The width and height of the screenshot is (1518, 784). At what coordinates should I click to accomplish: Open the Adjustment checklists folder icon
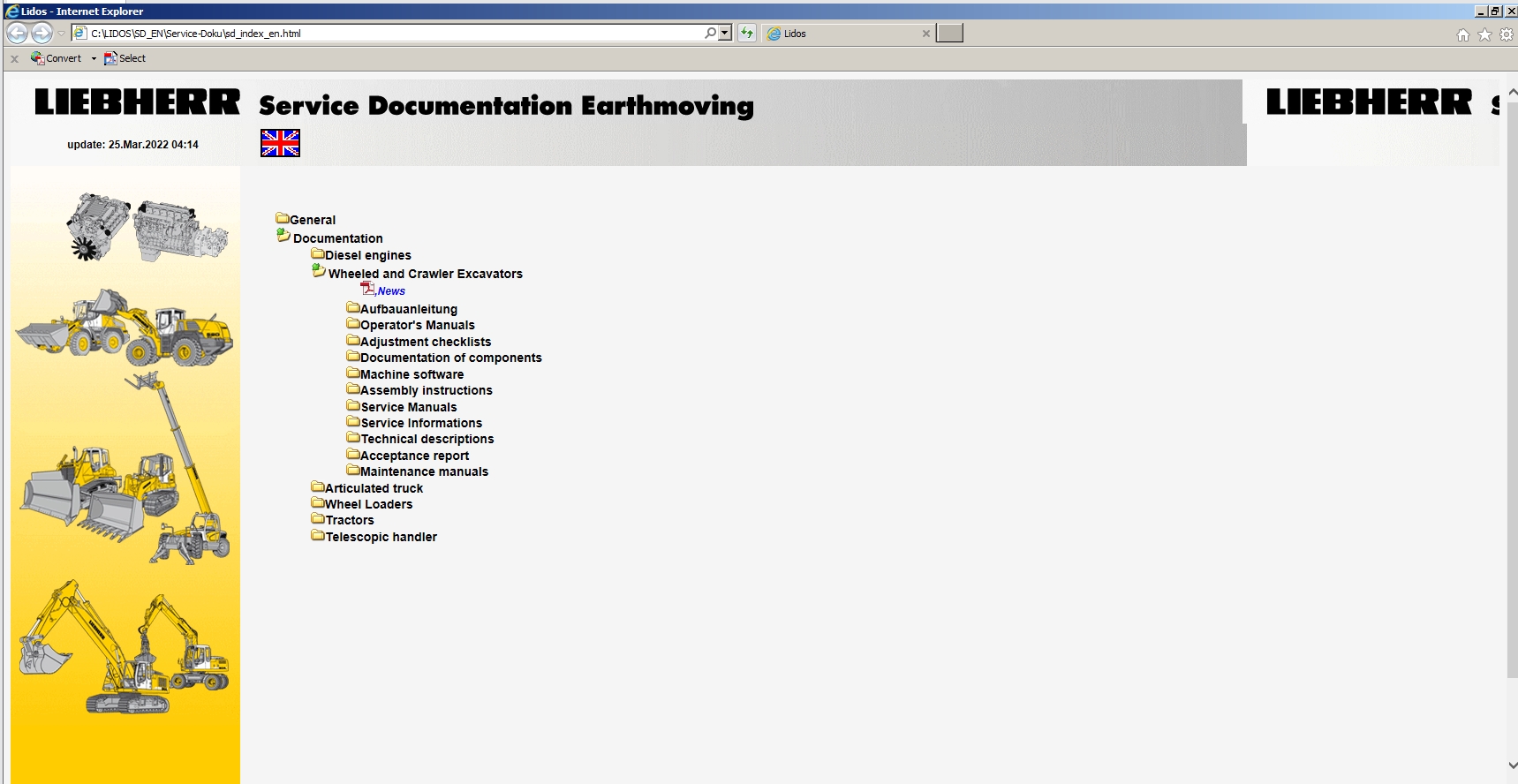(x=353, y=340)
